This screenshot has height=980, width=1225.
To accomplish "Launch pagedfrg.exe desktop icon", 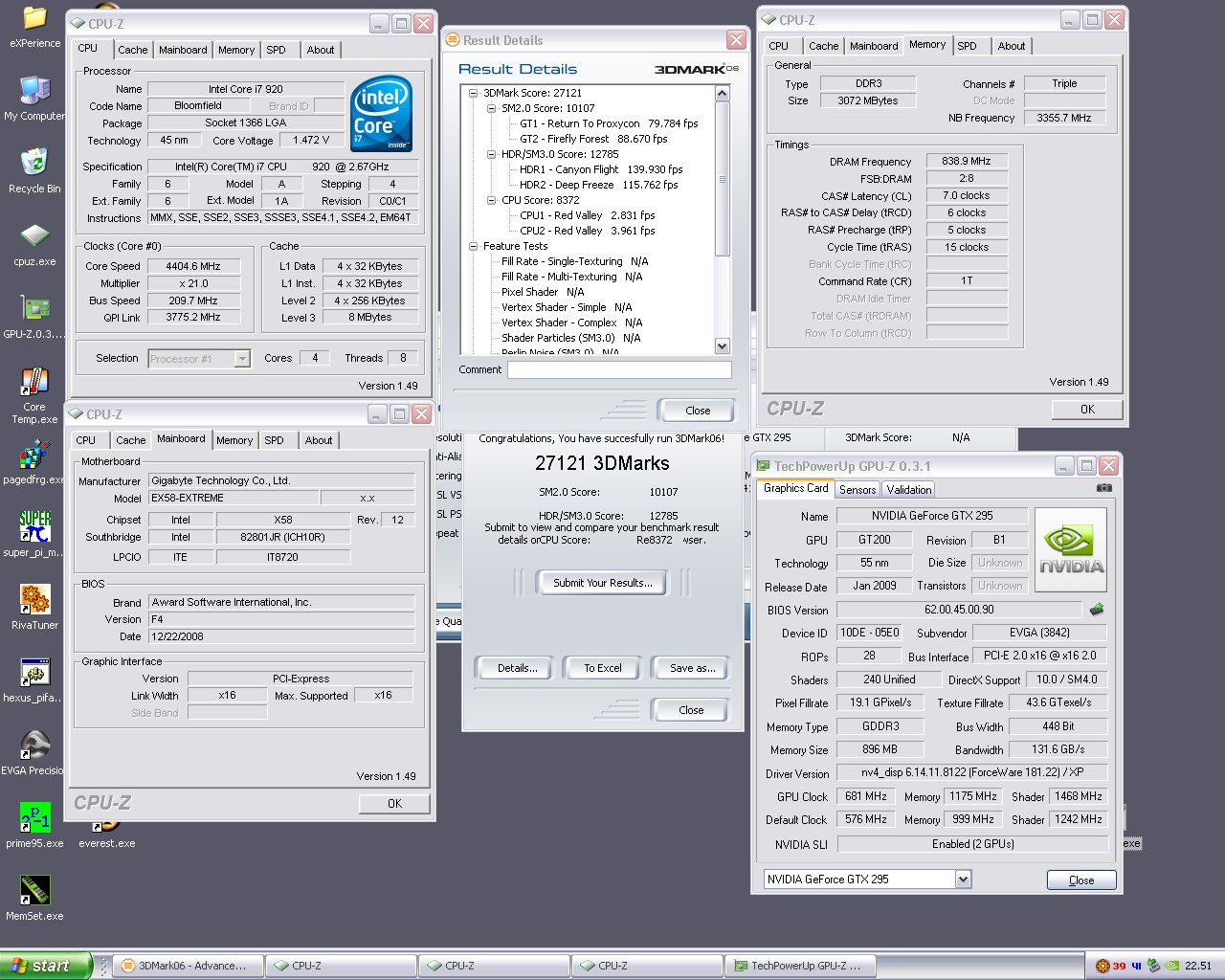I will [34, 463].
